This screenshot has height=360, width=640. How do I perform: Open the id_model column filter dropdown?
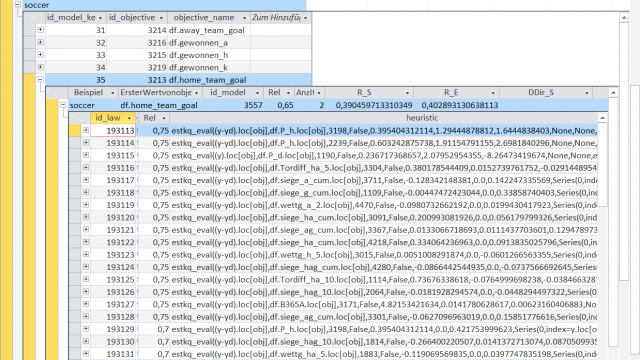[257, 93]
